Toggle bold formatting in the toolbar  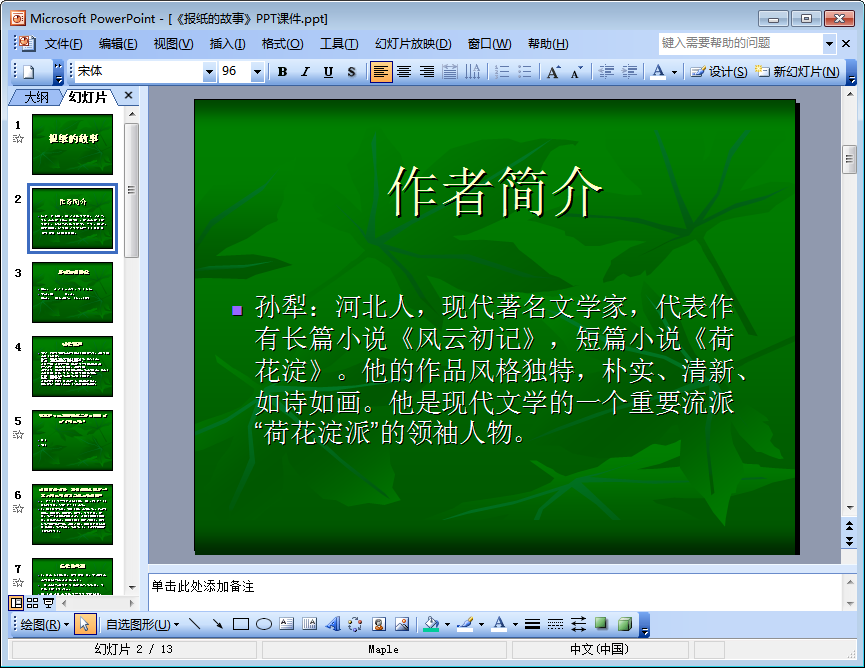click(283, 71)
